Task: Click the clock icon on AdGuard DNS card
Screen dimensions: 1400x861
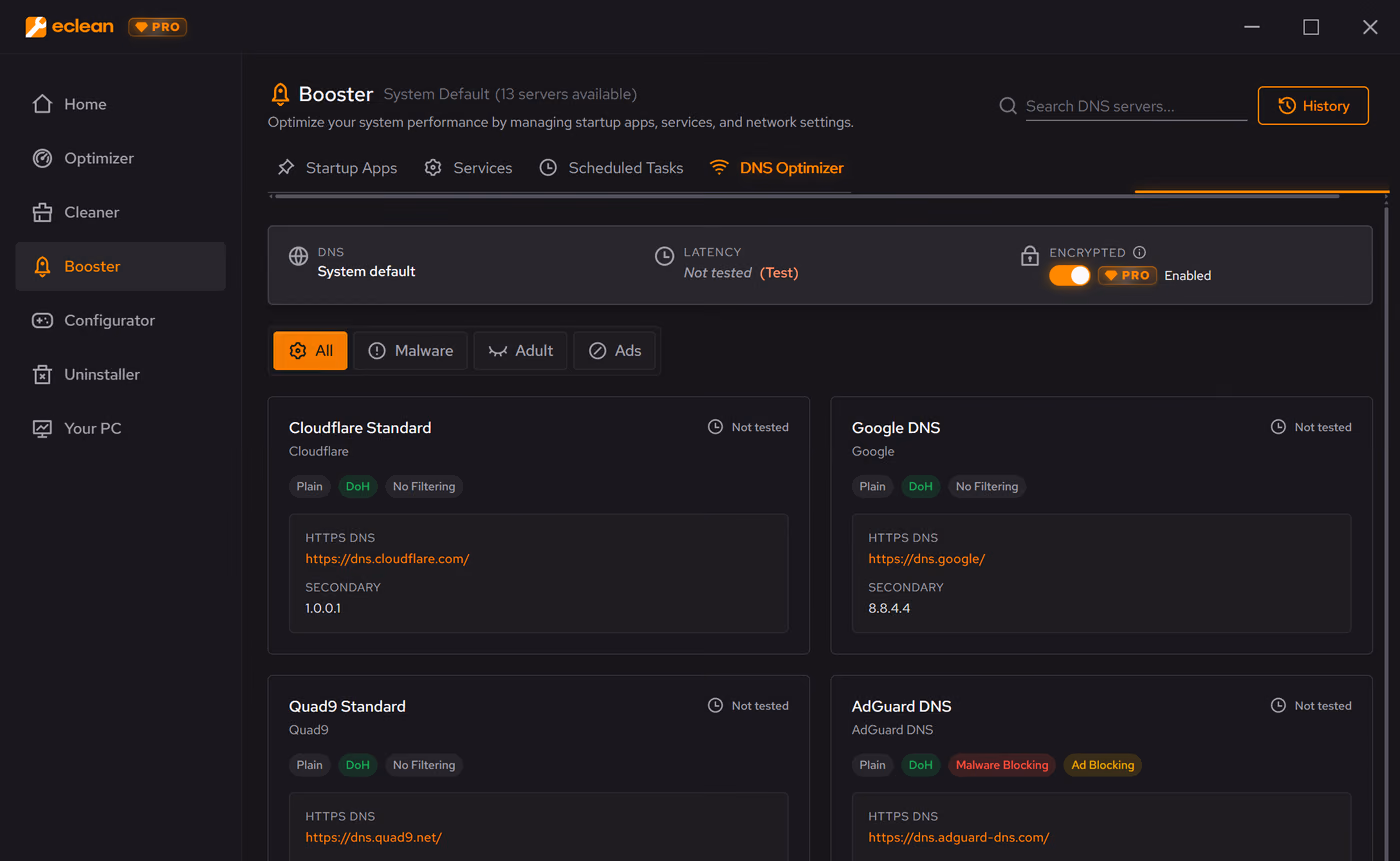Action: tap(1278, 706)
